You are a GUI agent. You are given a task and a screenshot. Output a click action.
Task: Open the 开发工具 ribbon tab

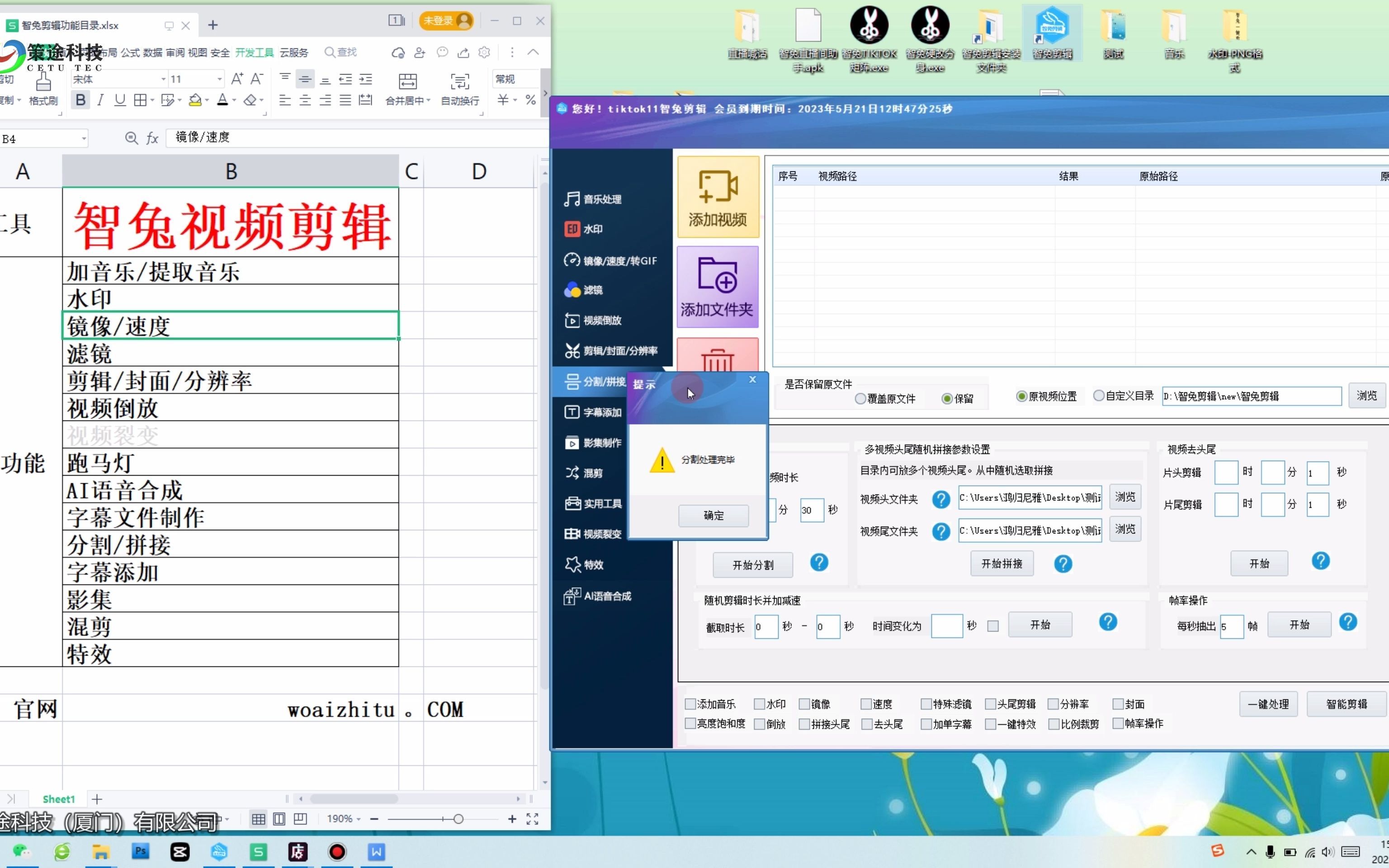254,53
